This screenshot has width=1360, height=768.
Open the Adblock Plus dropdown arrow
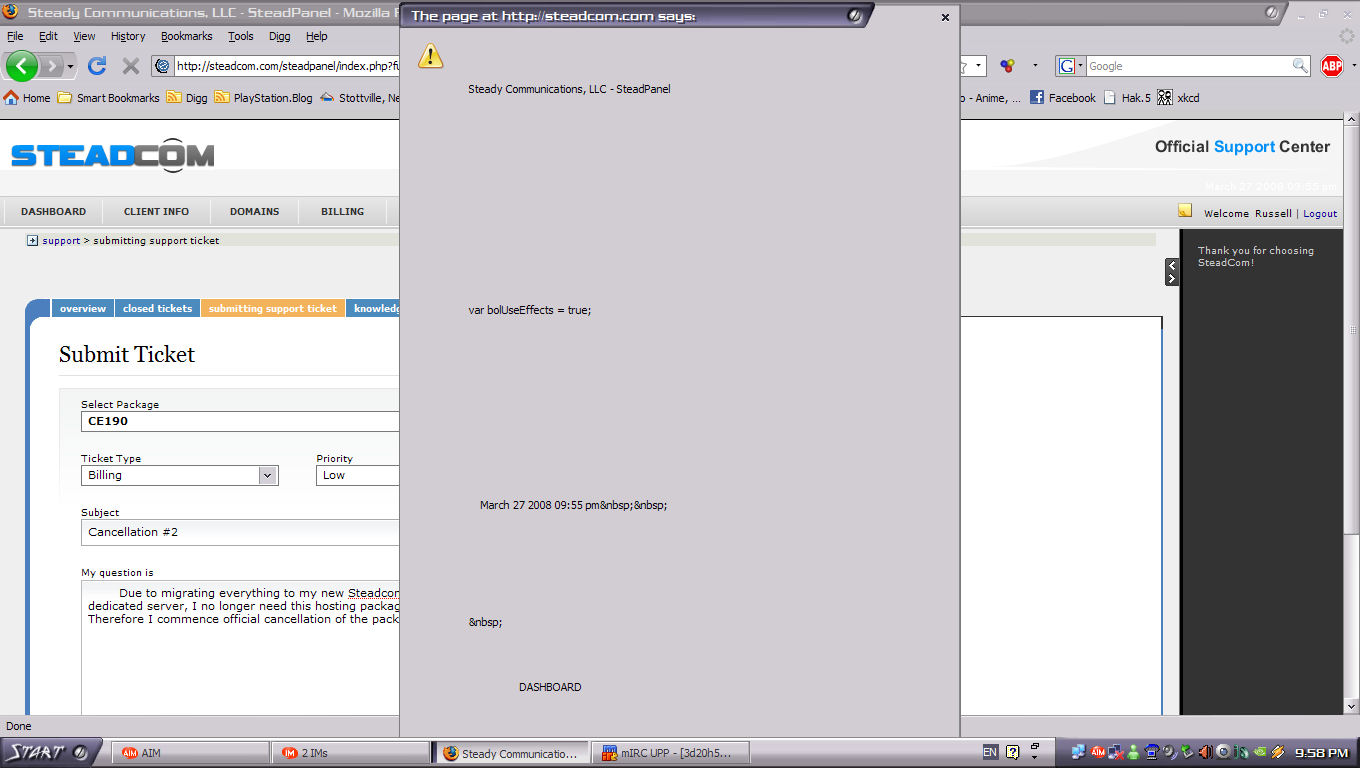[x=1352, y=66]
